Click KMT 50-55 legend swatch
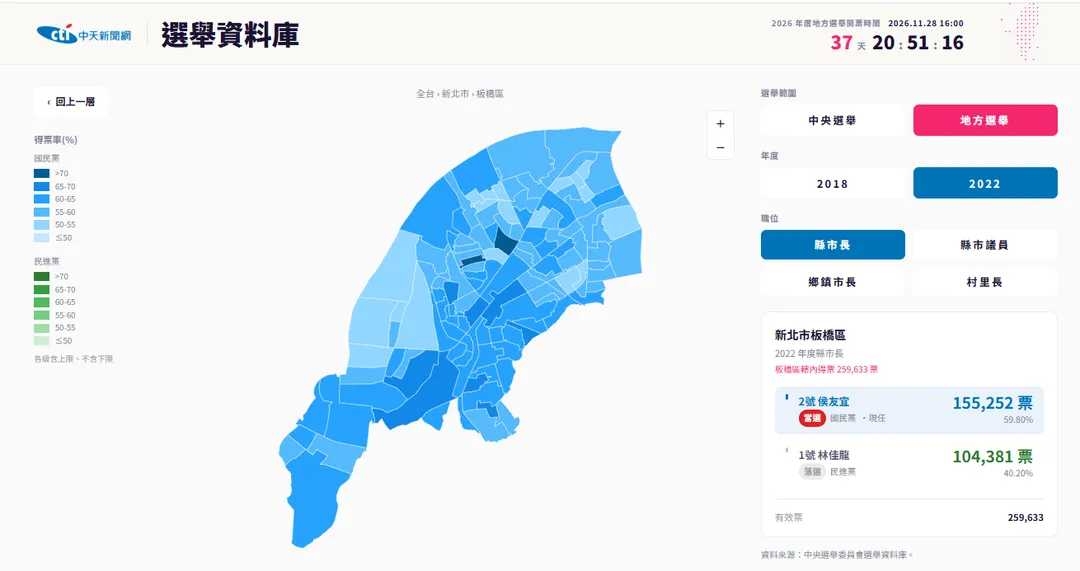The image size is (1080, 571). click(x=41, y=225)
